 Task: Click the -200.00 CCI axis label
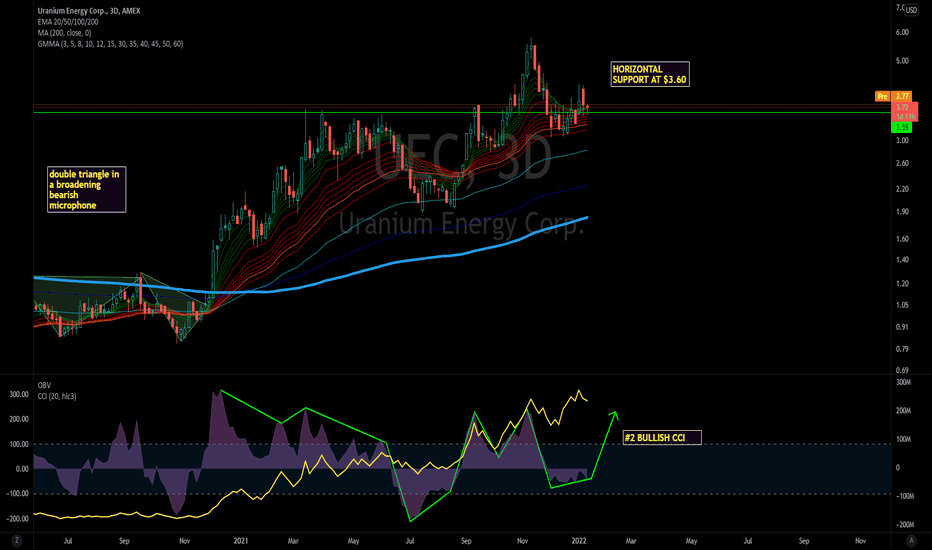[18, 518]
